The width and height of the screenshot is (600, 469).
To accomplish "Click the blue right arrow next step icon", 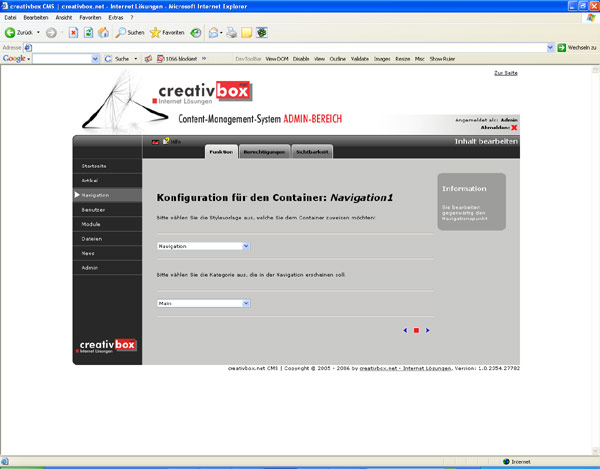I will pyautogui.click(x=428, y=329).
